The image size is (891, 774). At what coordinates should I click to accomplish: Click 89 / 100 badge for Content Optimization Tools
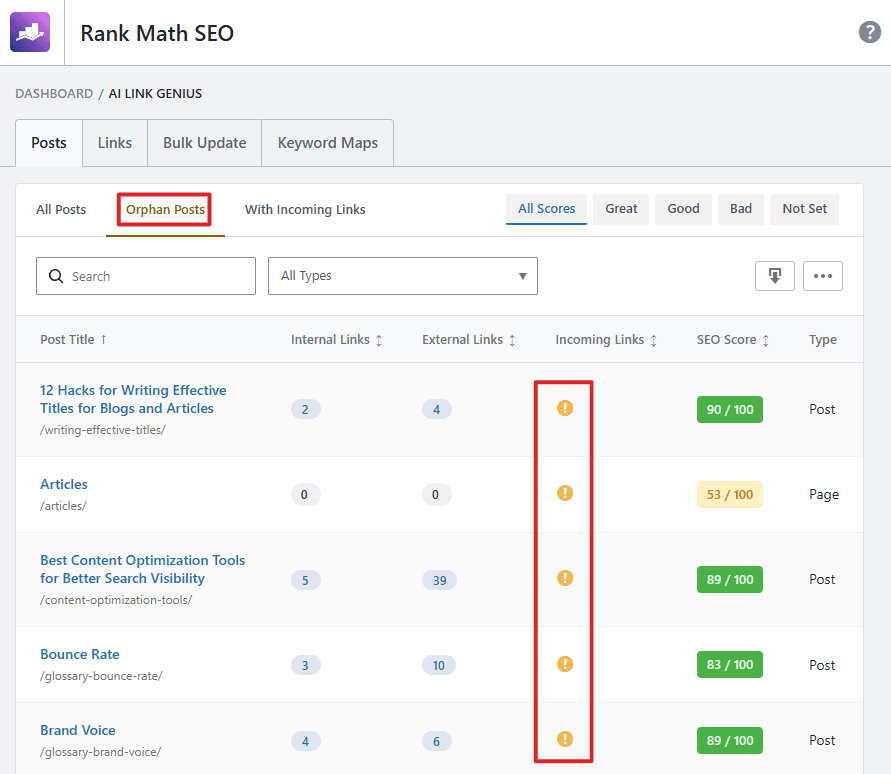[730, 580]
